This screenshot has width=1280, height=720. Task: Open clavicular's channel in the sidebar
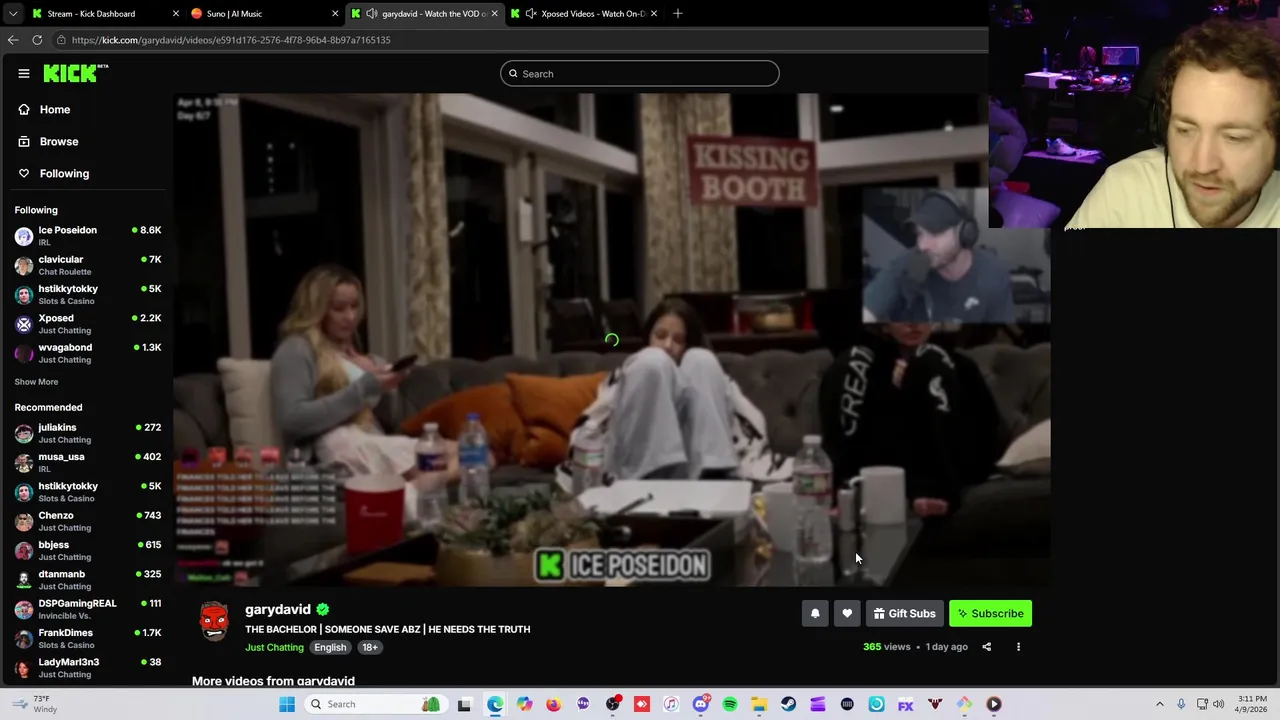coord(88,264)
